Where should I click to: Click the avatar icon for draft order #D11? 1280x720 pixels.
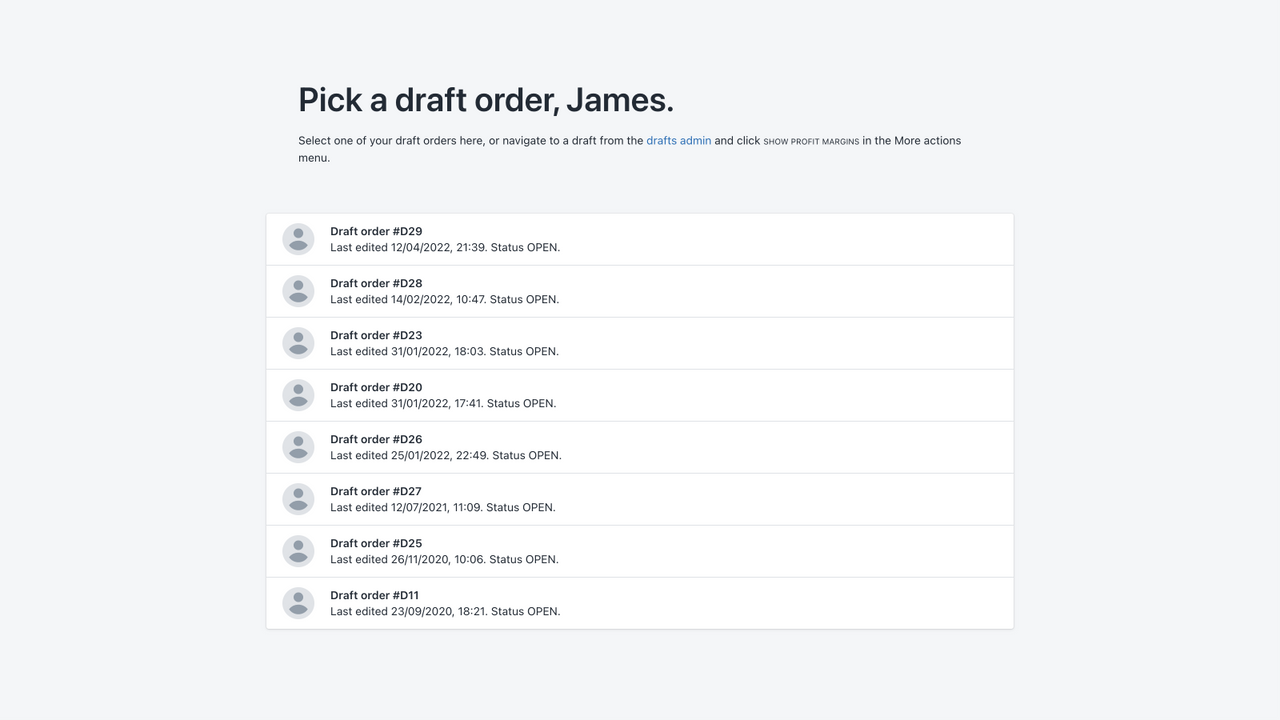(298, 603)
